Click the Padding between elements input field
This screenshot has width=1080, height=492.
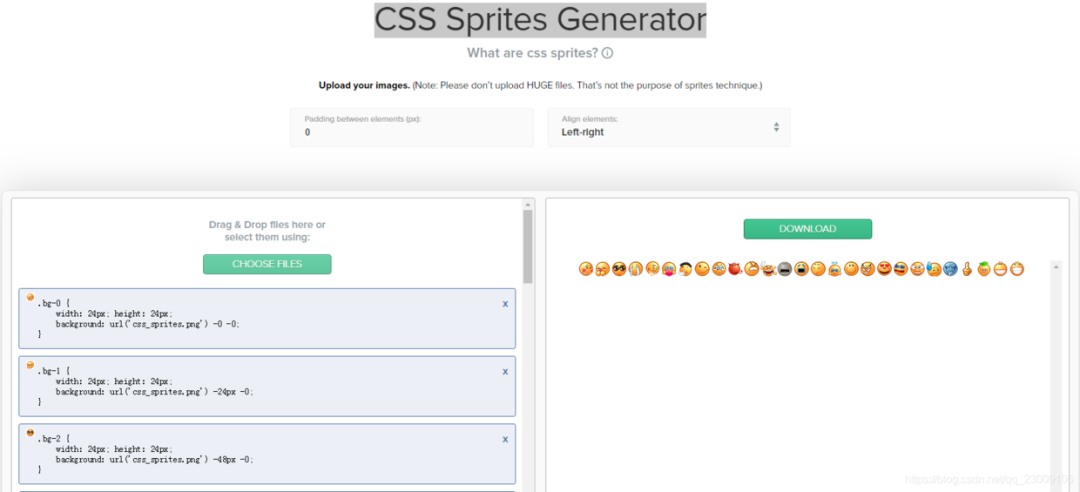[x=412, y=127]
